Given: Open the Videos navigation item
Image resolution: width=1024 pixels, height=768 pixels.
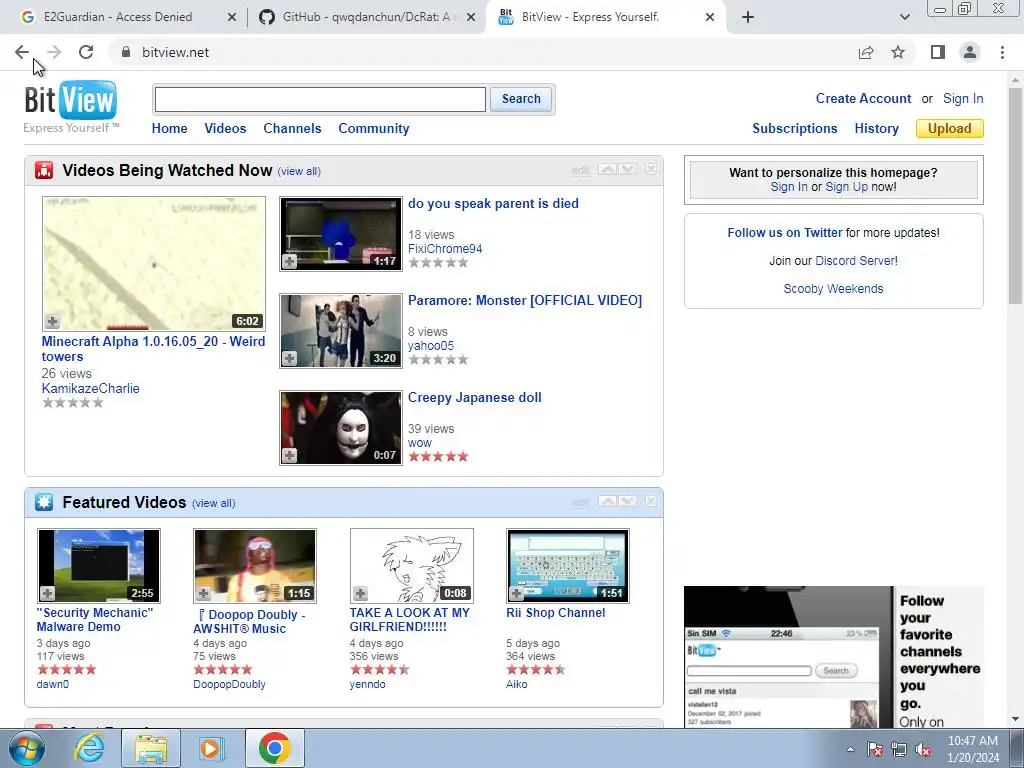Looking at the screenshot, I should 225,129.
